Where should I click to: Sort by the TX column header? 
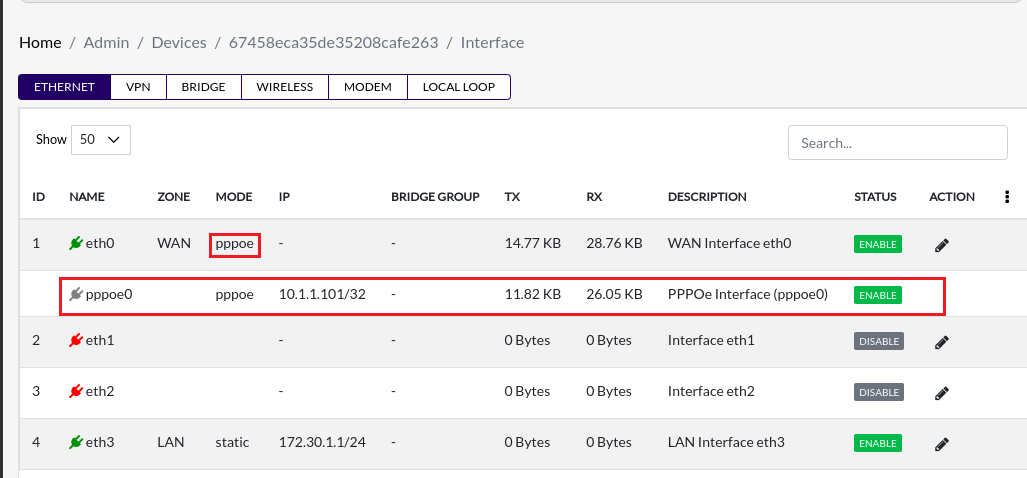(x=512, y=197)
